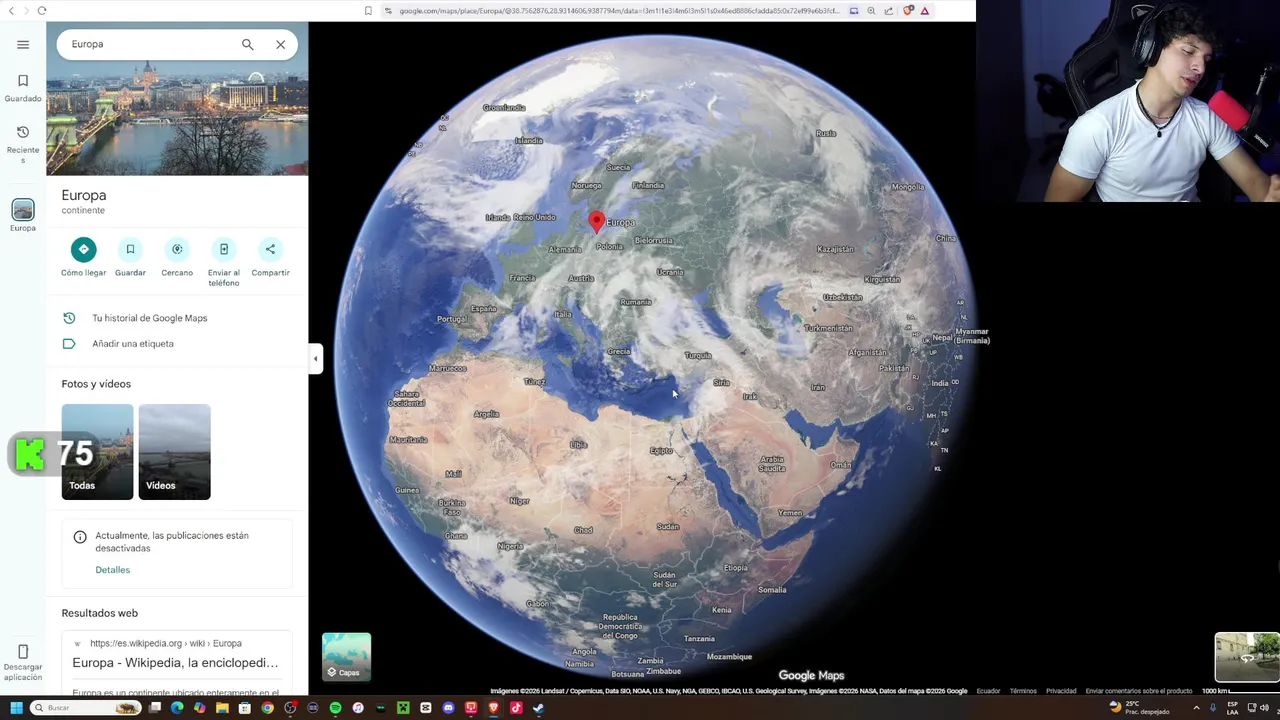Viewport: 1280px width, 720px height.
Task: Click the header photo of Europa
Action: 177,120
